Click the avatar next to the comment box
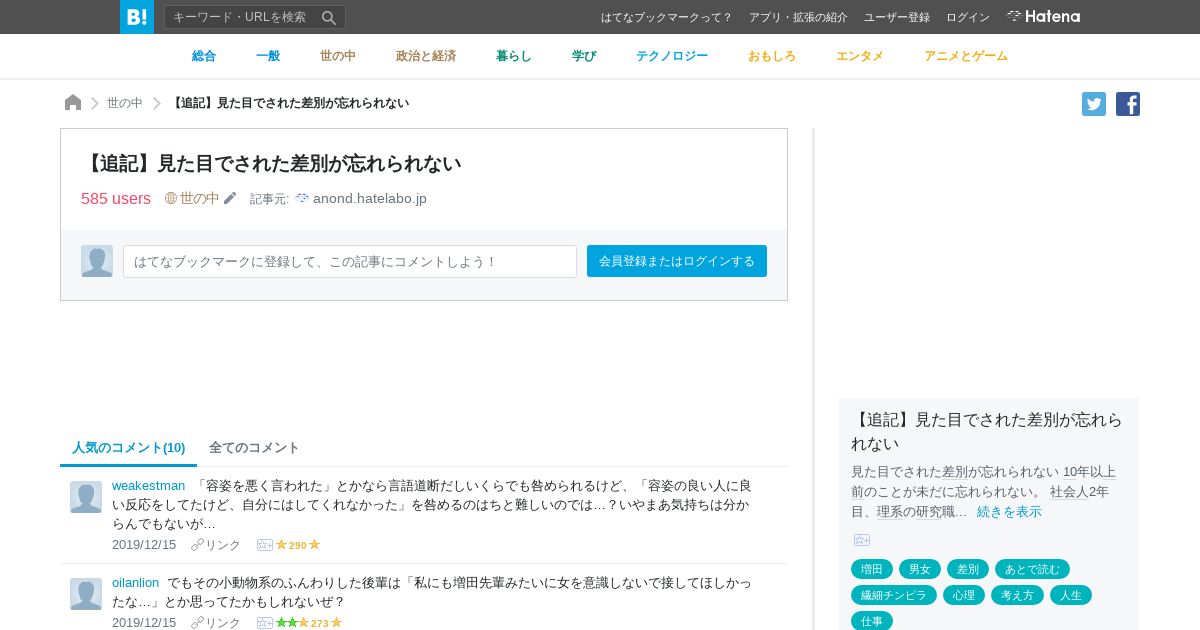This screenshot has height=630, width=1200. point(97,261)
